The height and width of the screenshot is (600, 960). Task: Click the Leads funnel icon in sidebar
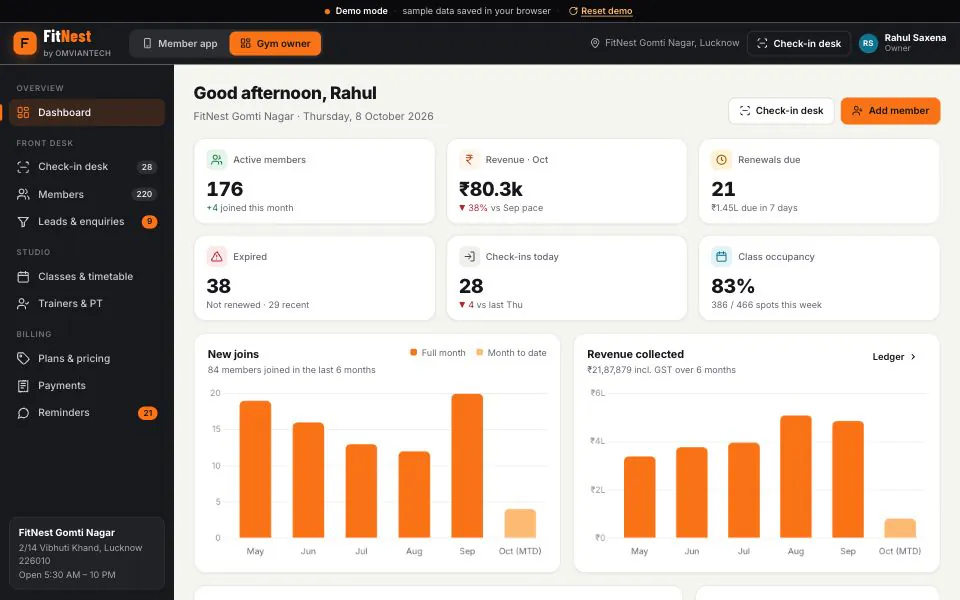[x=23, y=222]
